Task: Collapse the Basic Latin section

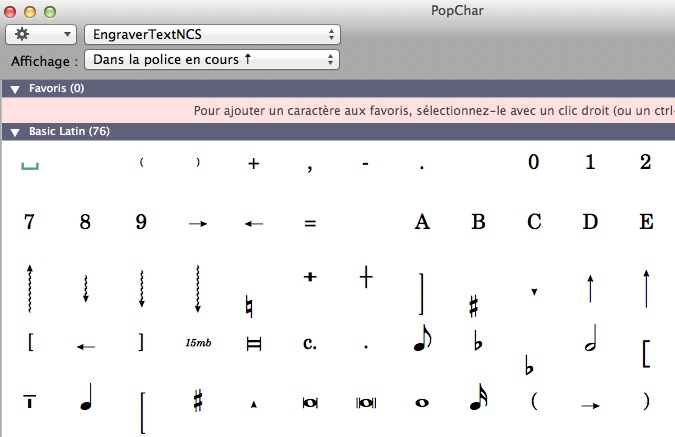Action: [x=16, y=132]
